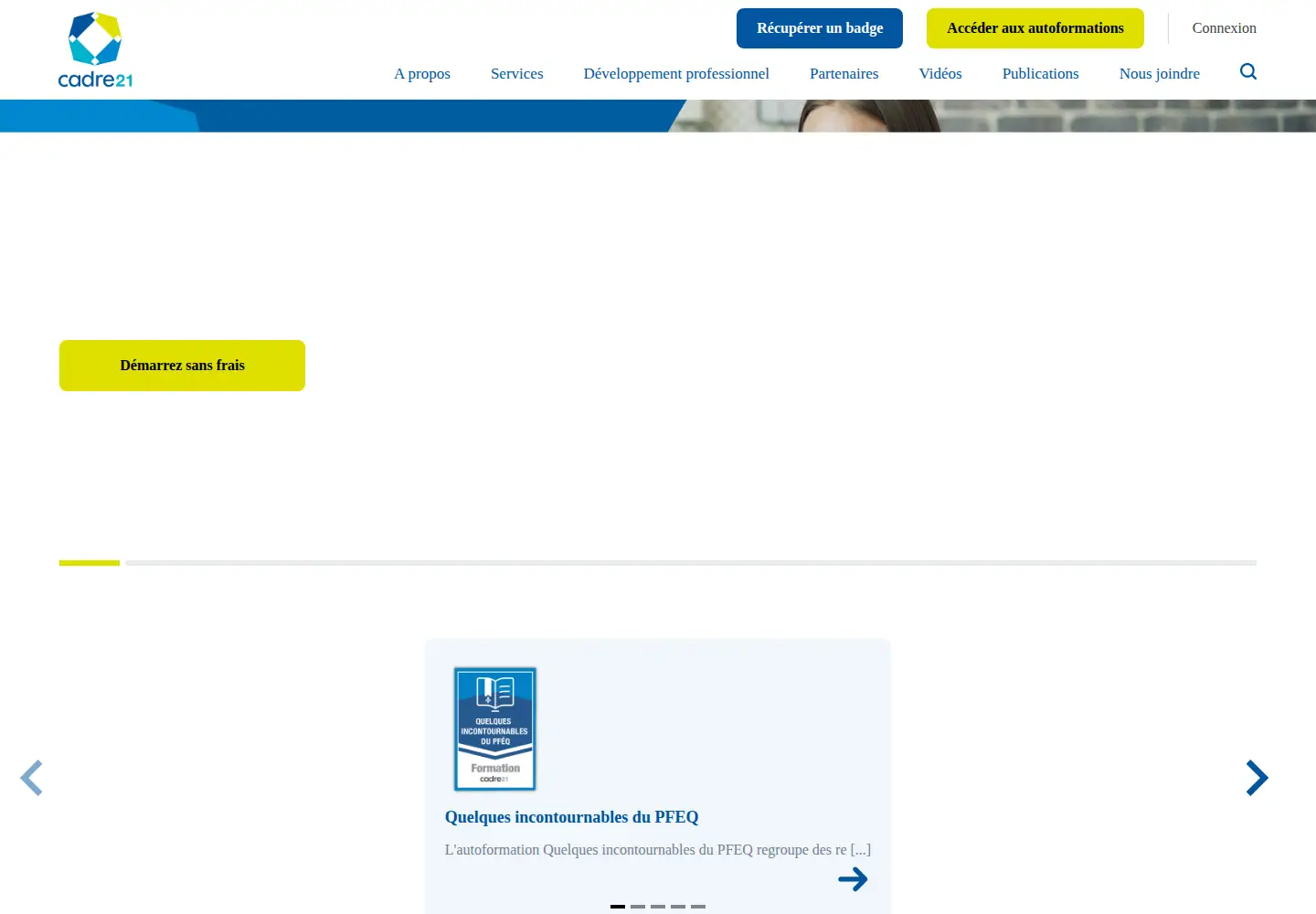The image size is (1316, 914).
Task: Click the Démarrez sans frais button
Action: tap(183, 366)
